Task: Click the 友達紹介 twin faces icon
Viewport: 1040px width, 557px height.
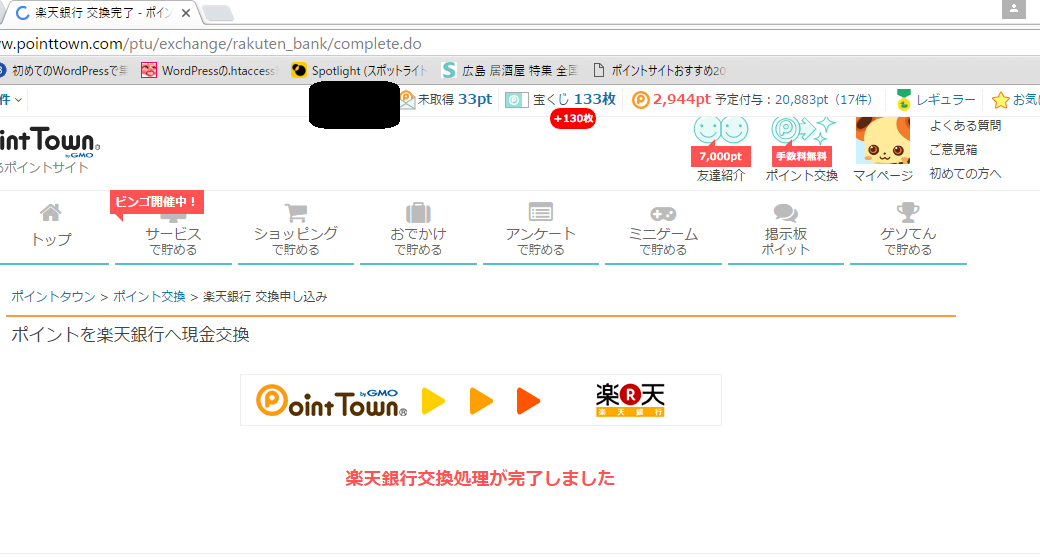Action: pos(720,132)
